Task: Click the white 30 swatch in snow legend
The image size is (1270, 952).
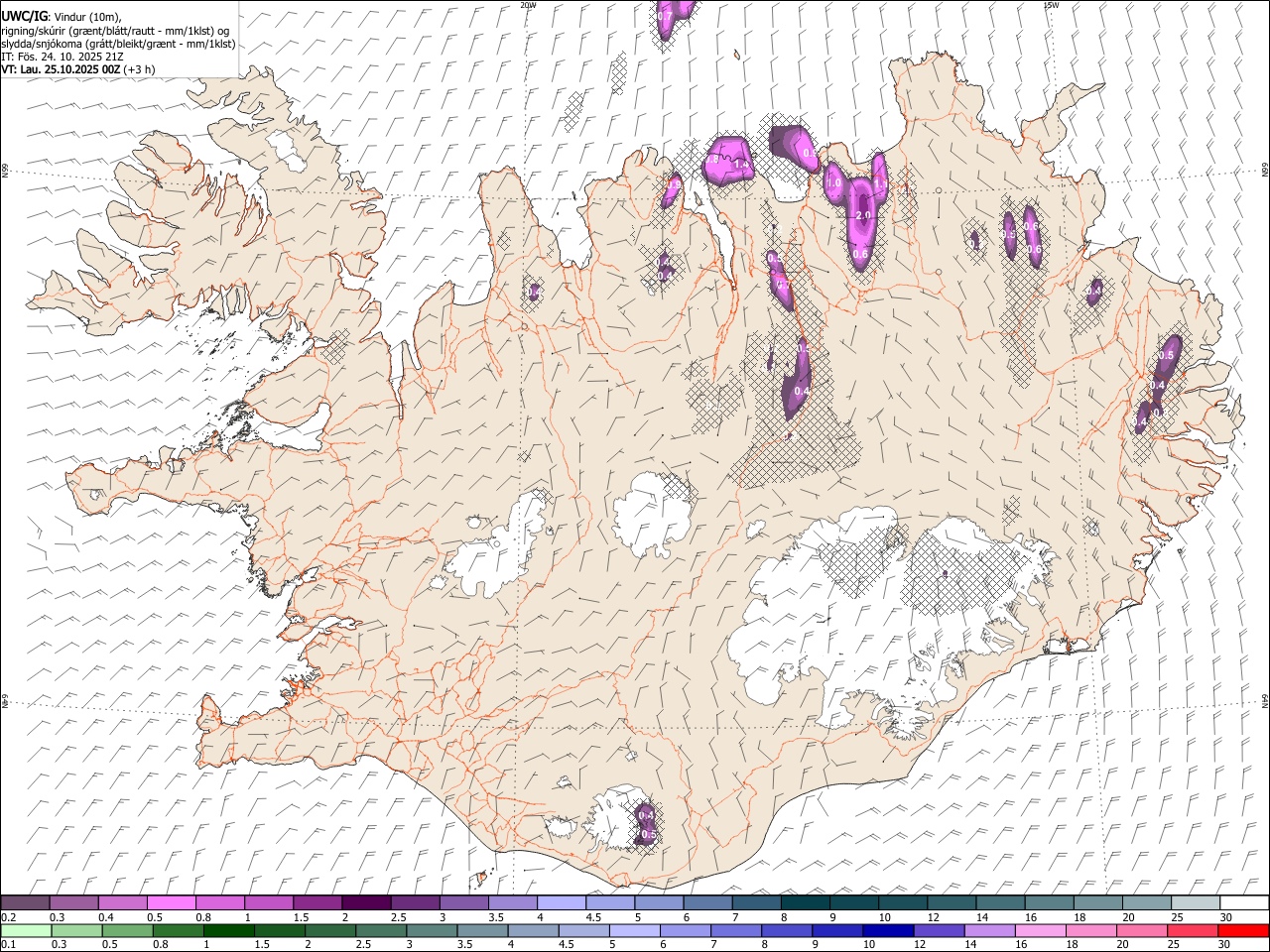Action: [x=1243, y=903]
